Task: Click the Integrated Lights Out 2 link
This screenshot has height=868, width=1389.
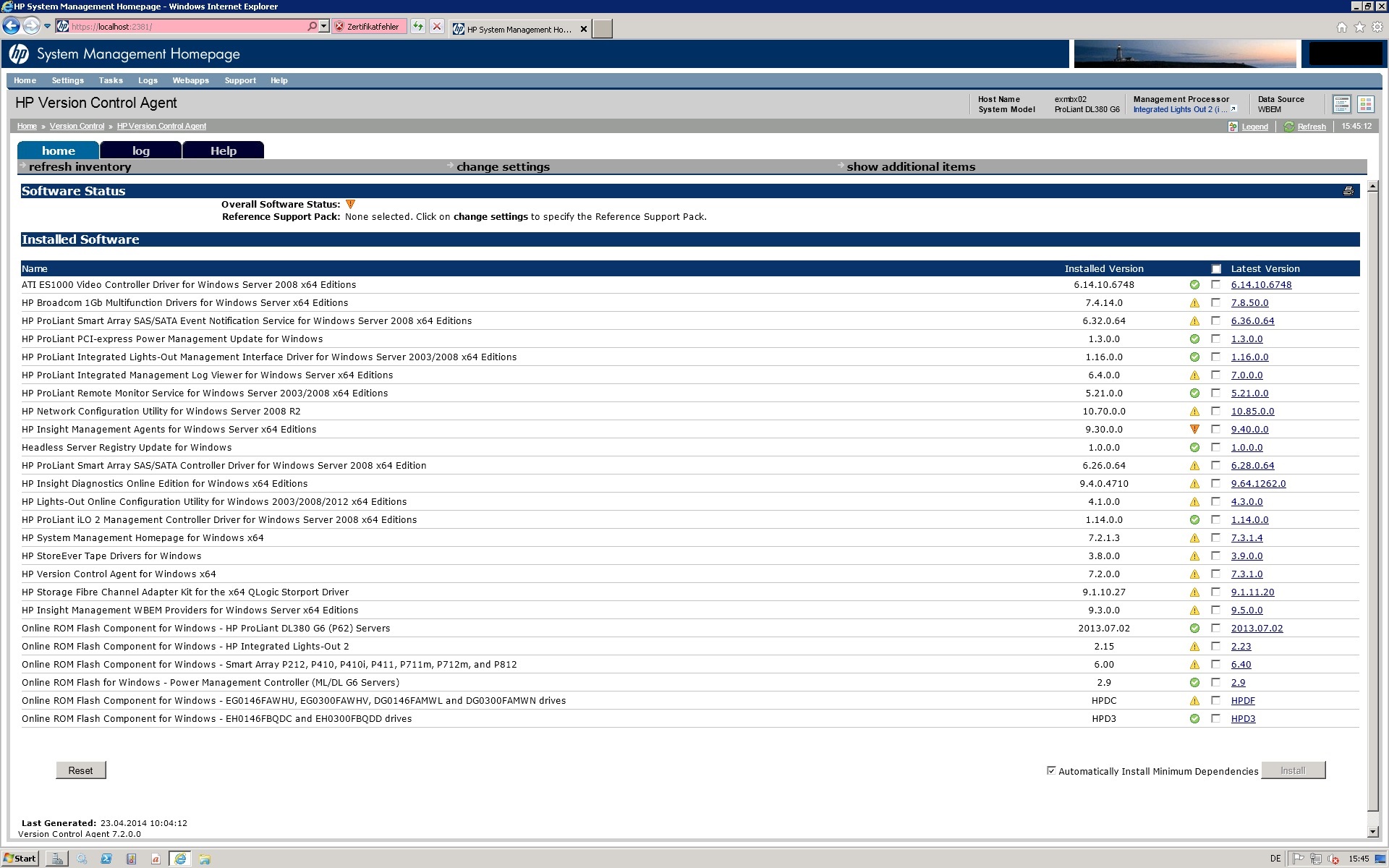Action: pyautogui.click(x=1181, y=109)
